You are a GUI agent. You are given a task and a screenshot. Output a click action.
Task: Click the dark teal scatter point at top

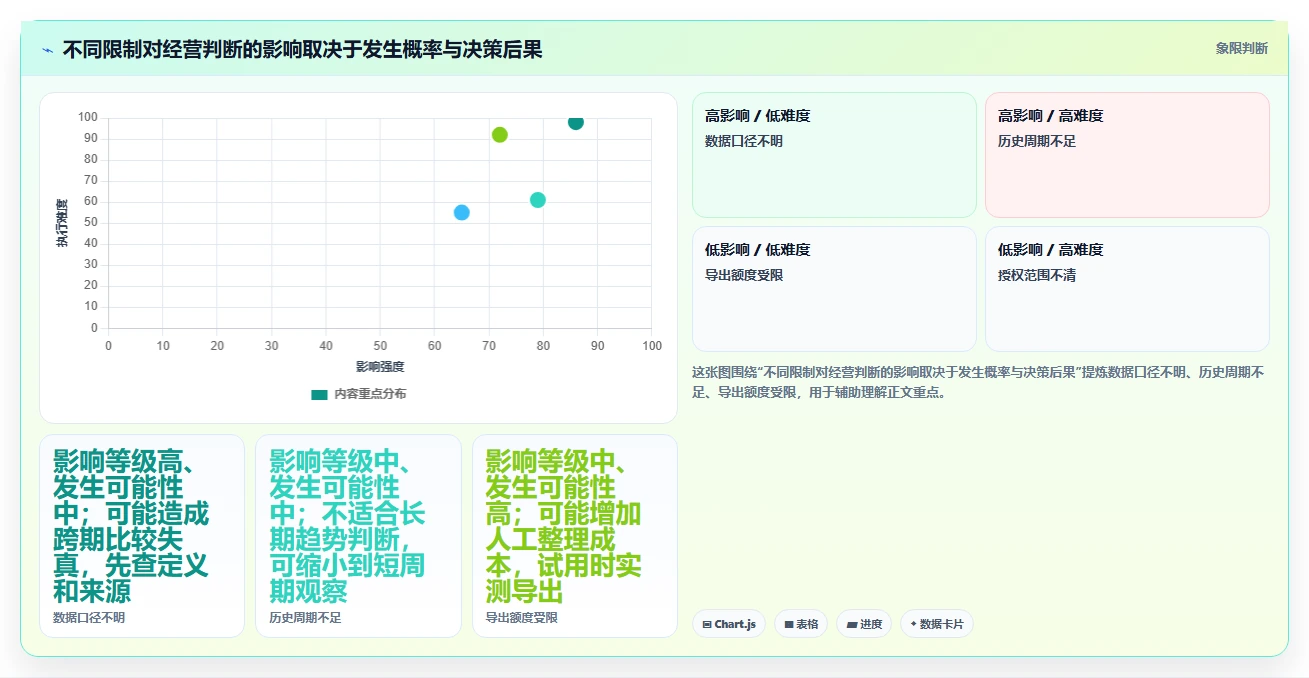[576, 122]
